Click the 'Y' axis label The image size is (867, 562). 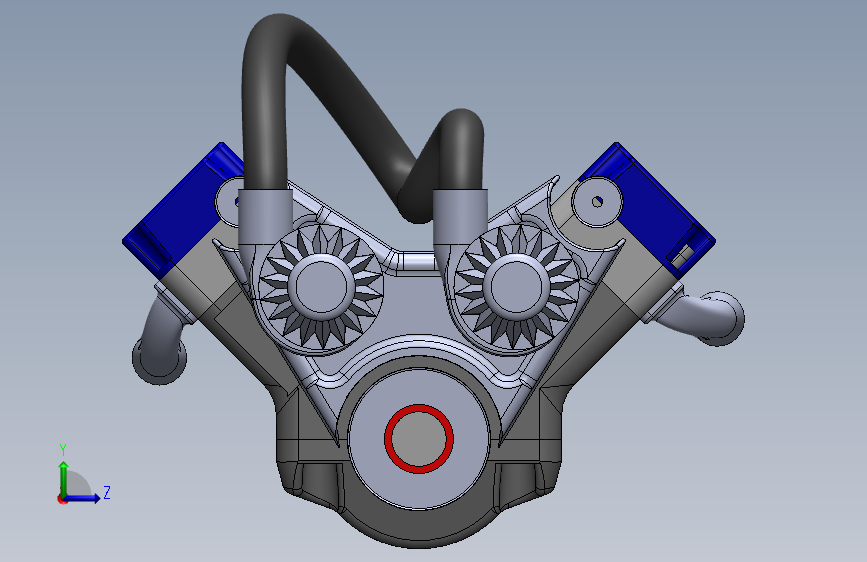(x=63, y=449)
